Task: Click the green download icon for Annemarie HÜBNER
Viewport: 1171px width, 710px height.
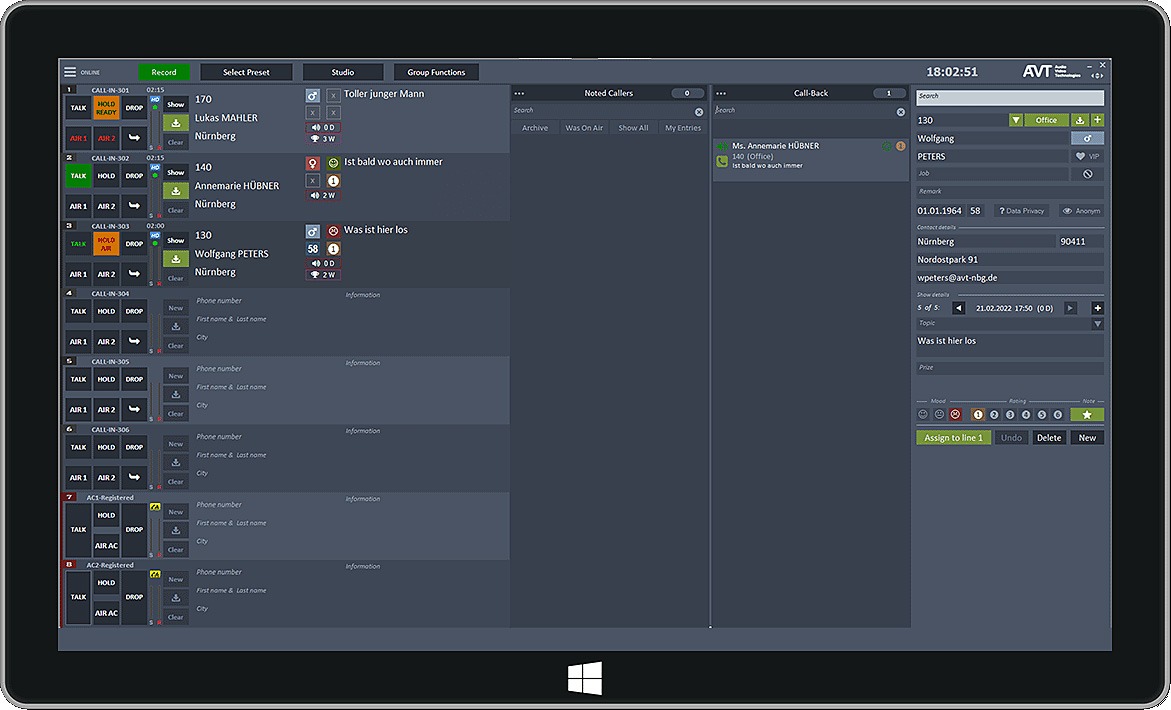Action: (176, 191)
